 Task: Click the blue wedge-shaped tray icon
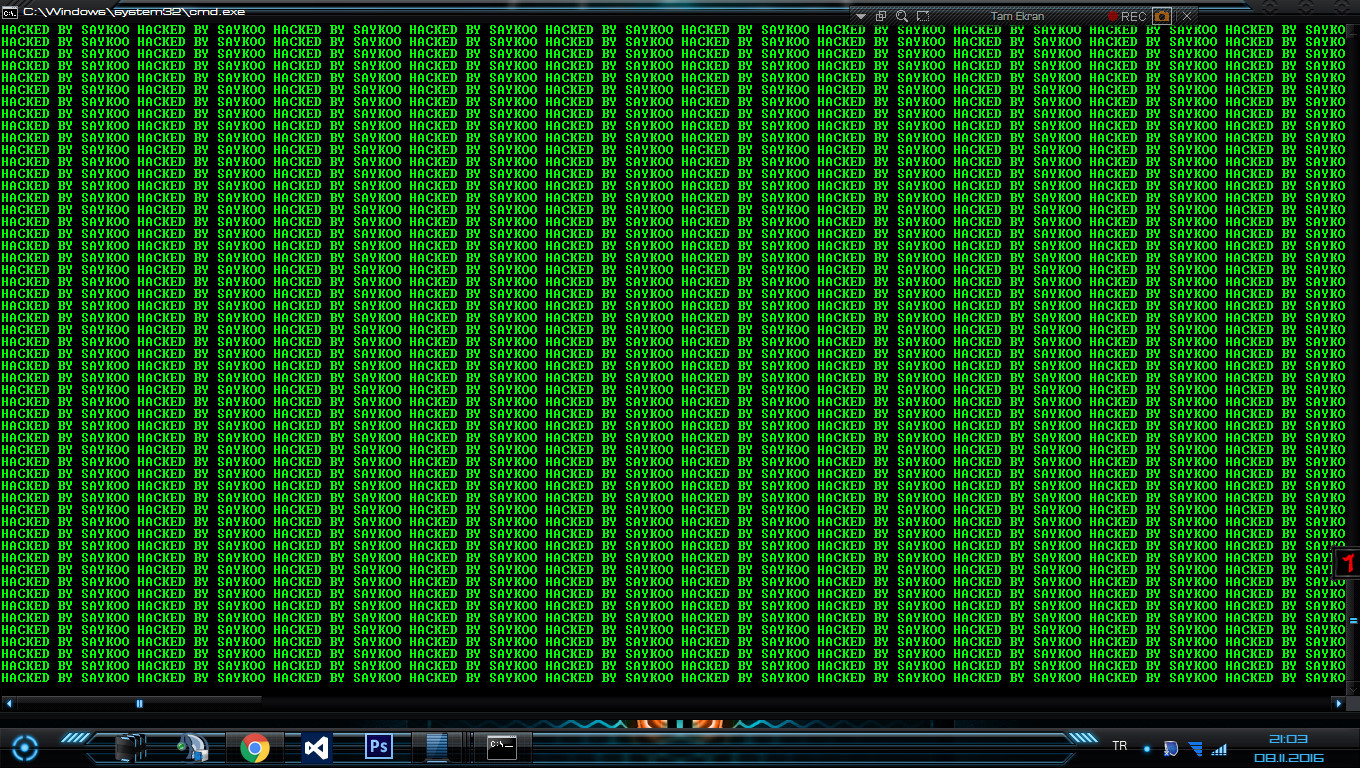click(x=1196, y=748)
